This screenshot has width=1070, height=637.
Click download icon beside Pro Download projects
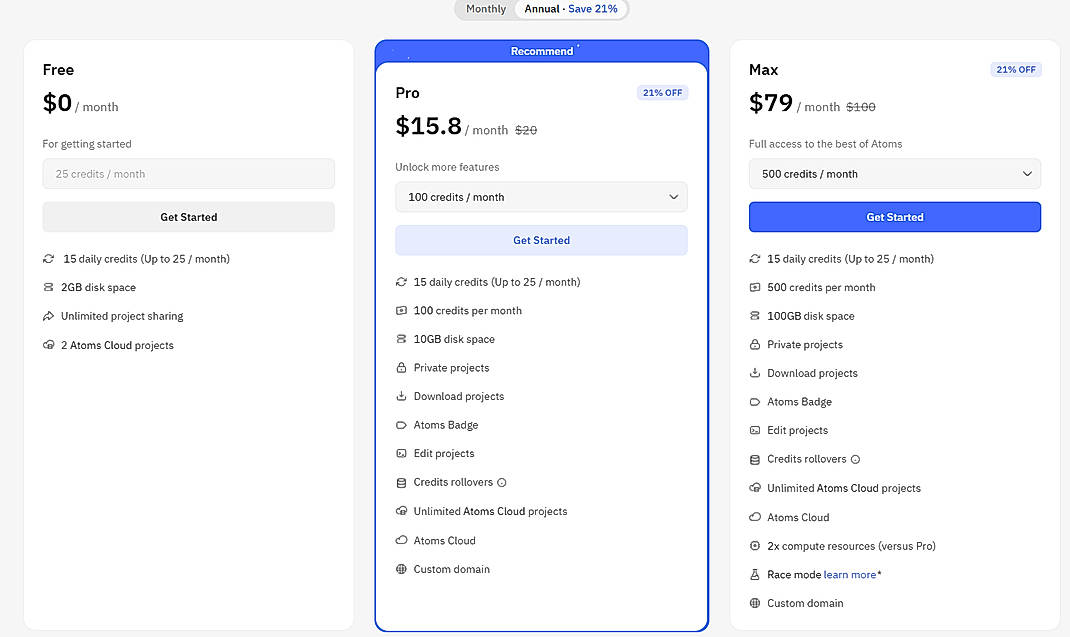pyautogui.click(x=401, y=396)
